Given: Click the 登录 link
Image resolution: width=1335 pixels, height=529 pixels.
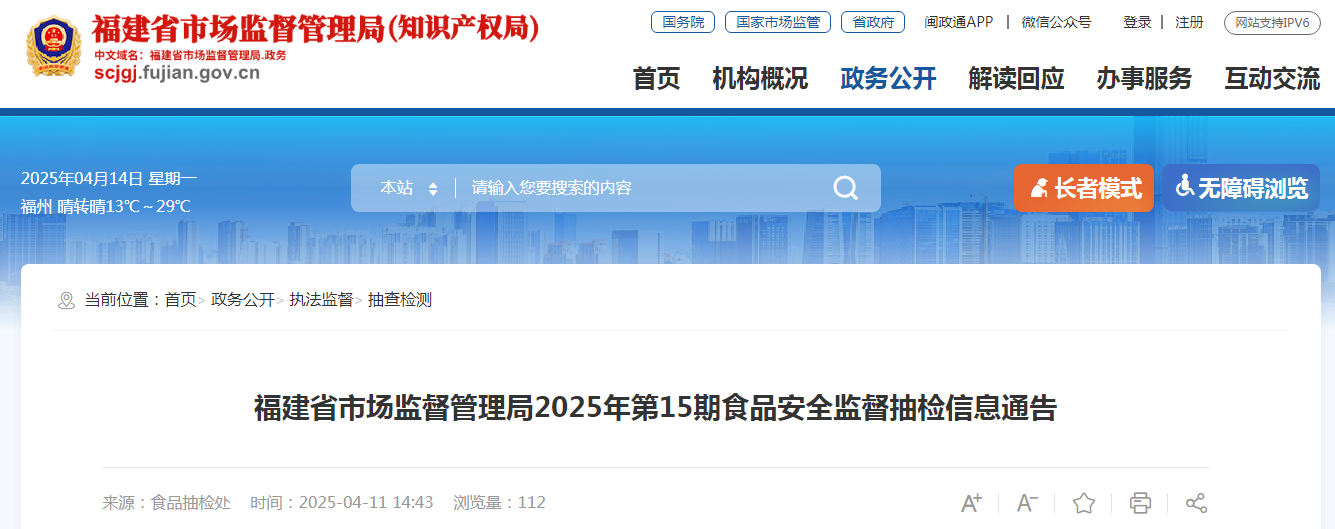Looking at the screenshot, I should click(1137, 22).
